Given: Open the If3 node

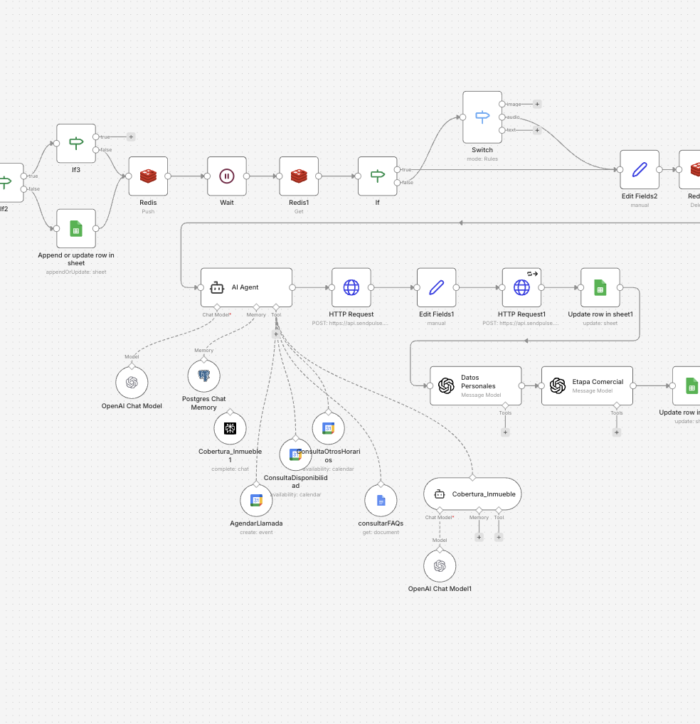Looking at the screenshot, I should 76,143.
